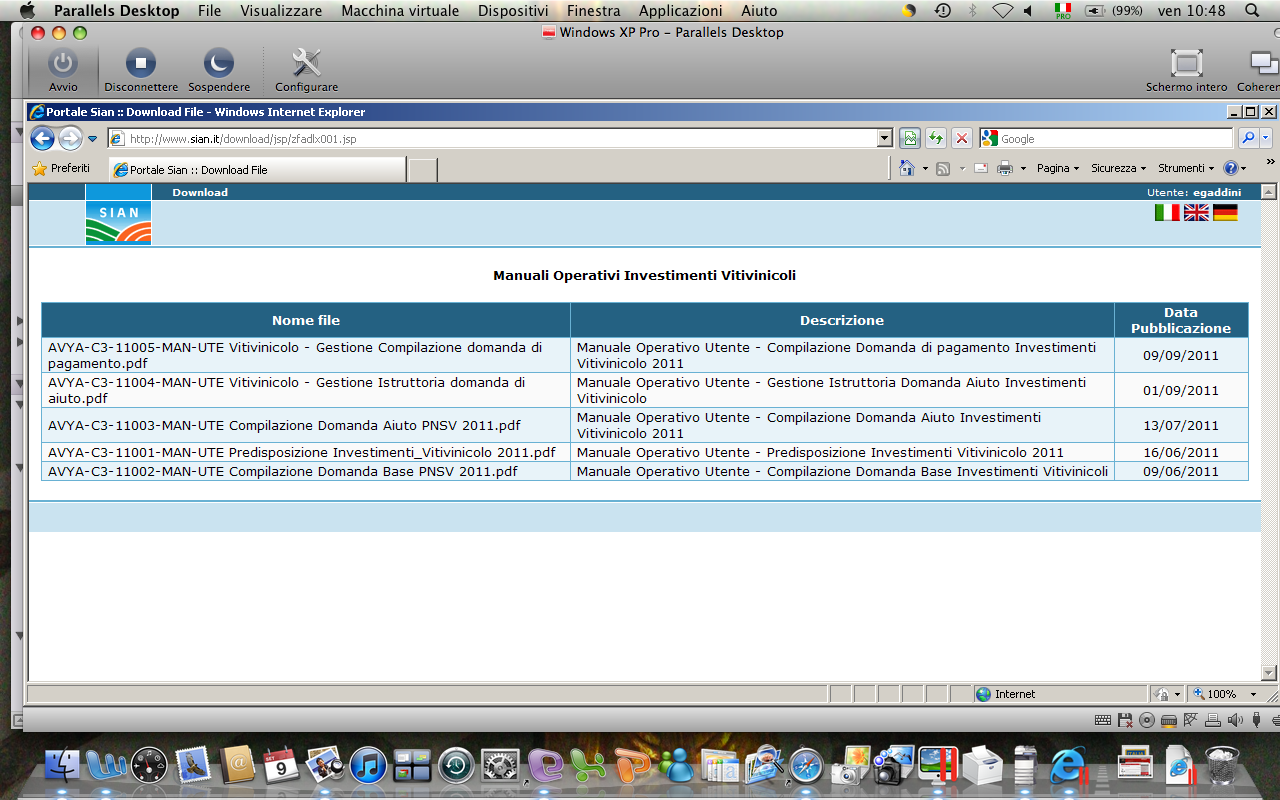Switch site language to English flag

(x=1196, y=212)
